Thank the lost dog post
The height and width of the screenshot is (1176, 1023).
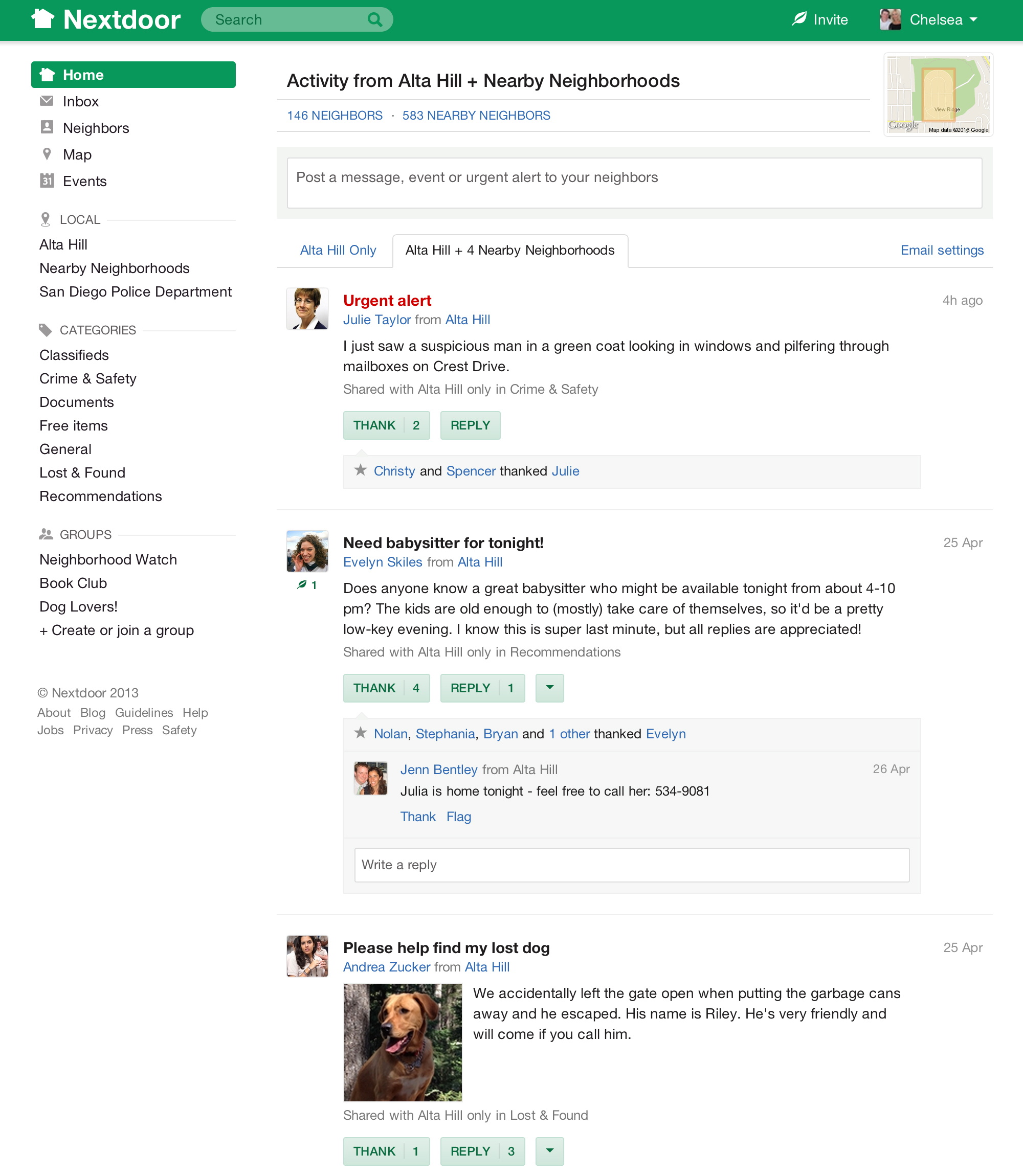point(387,1151)
